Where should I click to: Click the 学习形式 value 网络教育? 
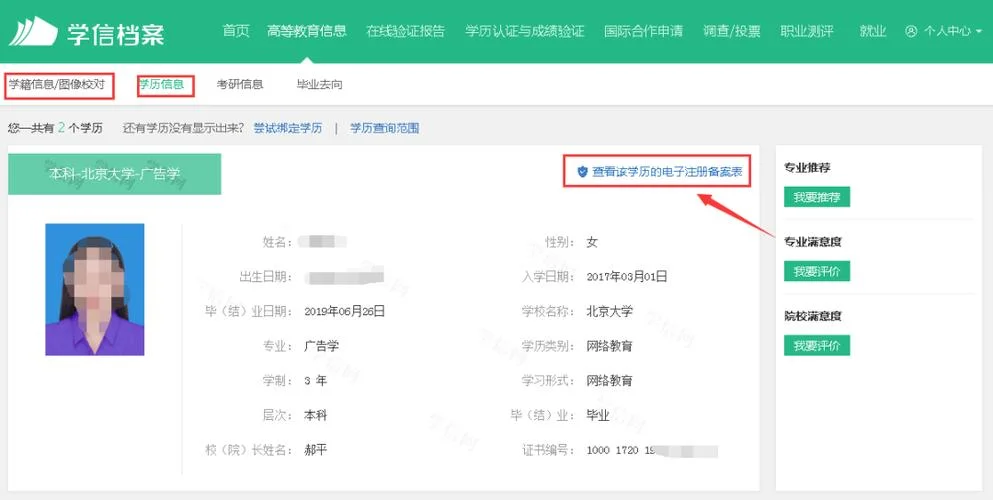pyautogui.click(x=609, y=381)
